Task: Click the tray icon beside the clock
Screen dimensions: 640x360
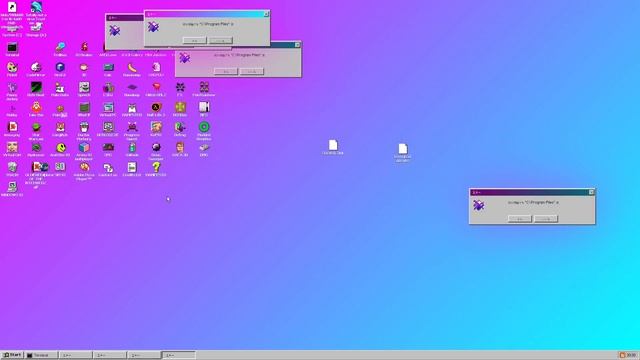Action: 622,355
